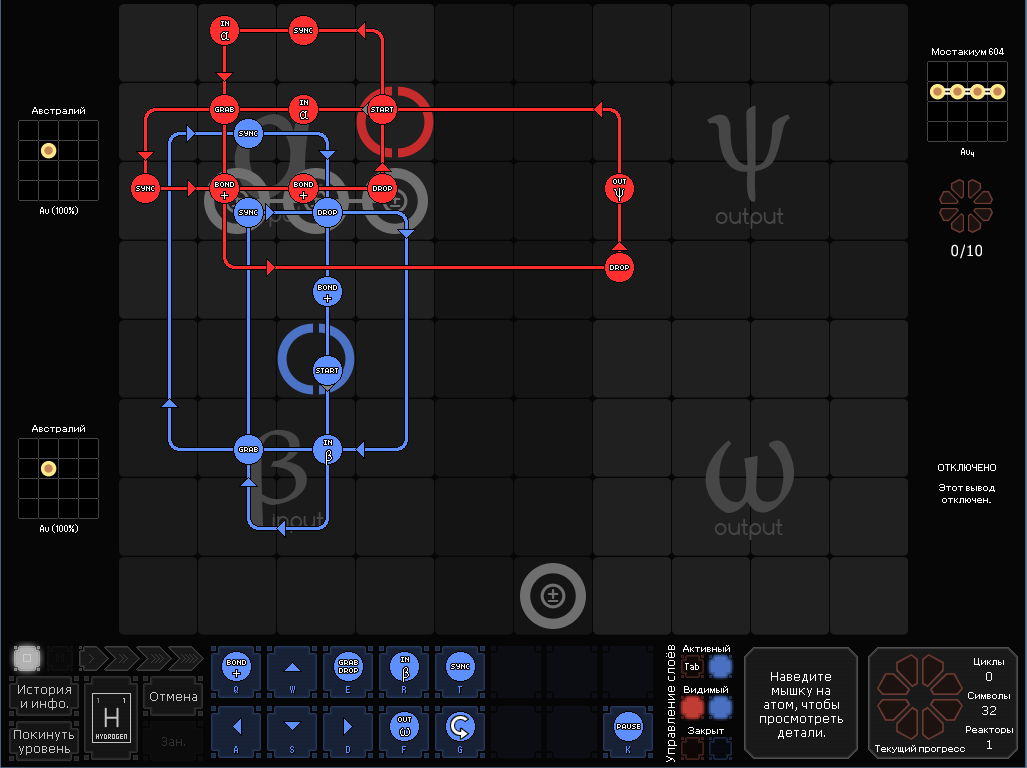Click the lower Австралий input molecule panel

click(58, 479)
